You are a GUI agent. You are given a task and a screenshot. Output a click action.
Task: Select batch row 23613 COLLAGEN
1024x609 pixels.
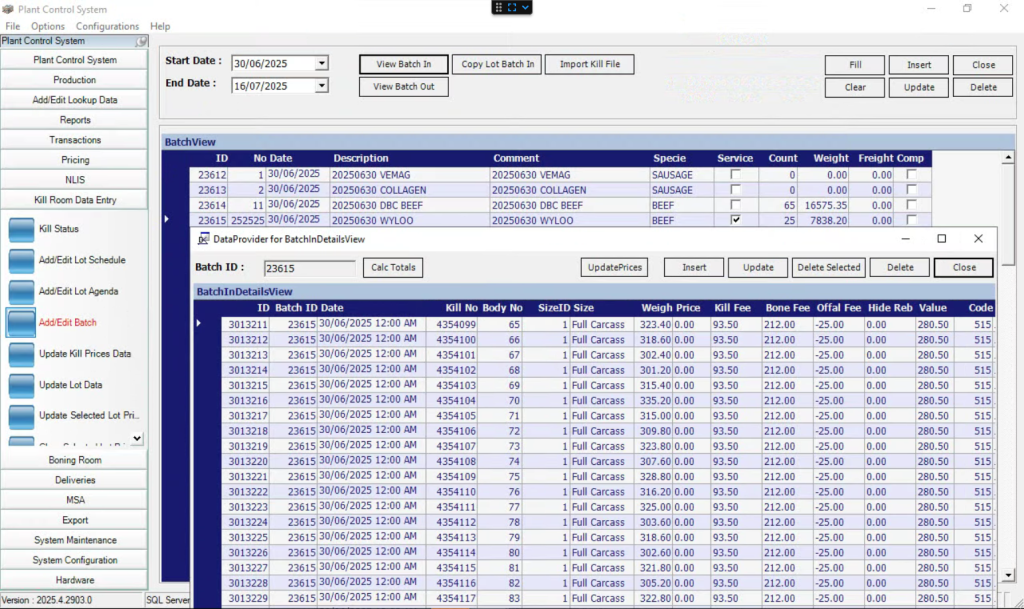[x=560, y=190]
